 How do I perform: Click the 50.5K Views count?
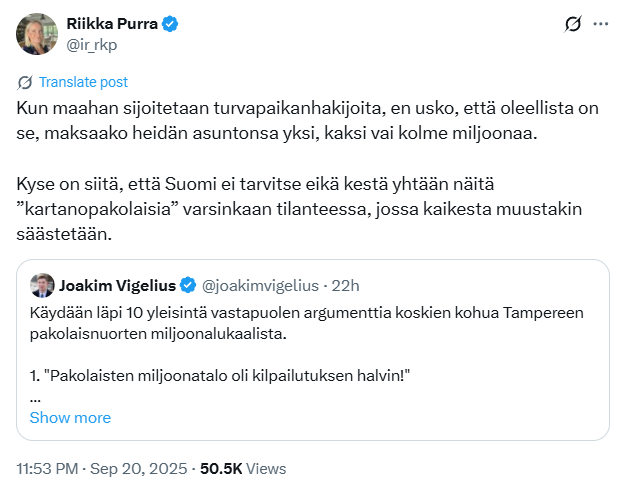pyautogui.click(x=243, y=468)
